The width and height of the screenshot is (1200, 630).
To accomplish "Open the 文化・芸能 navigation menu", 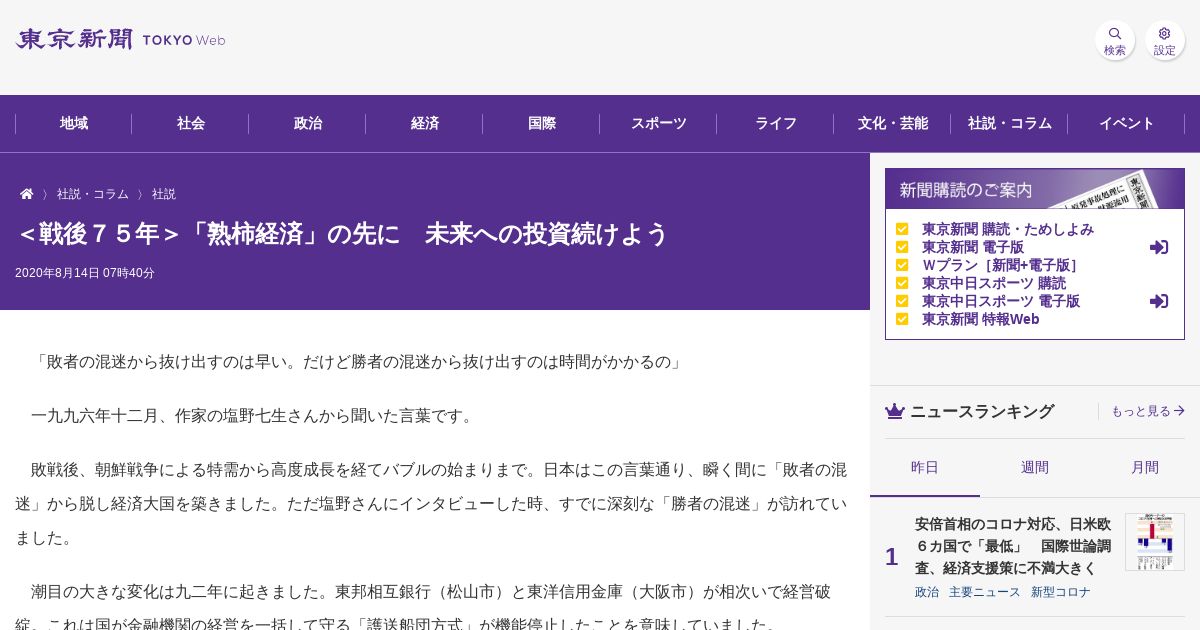I will (893, 124).
